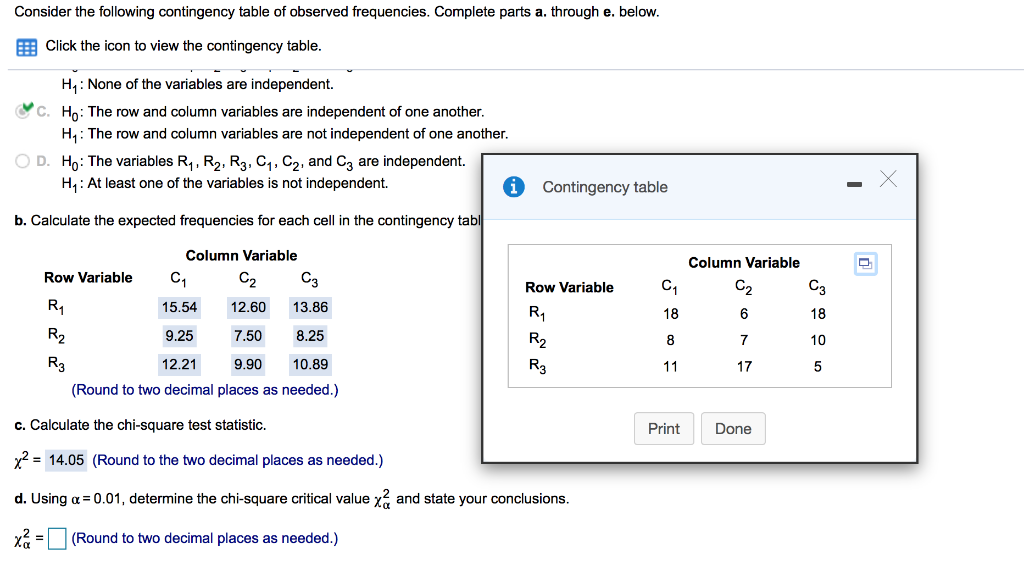The width and height of the screenshot is (1024, 565).
Task: Select radio option C hypotheses
Action: point(24,111)
